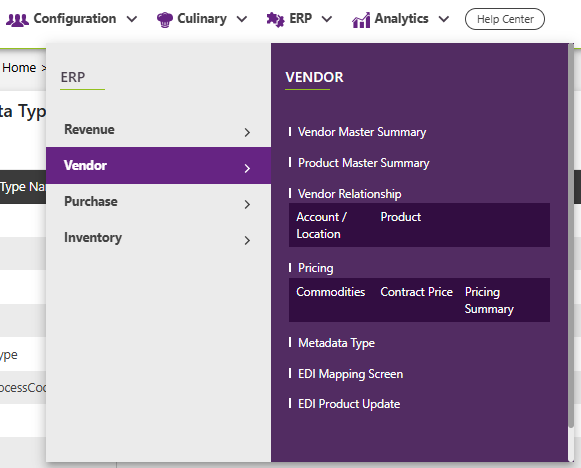Open the Help Center button
The image size is (581, 468).
pyautogui.click(x=505, y=19)
